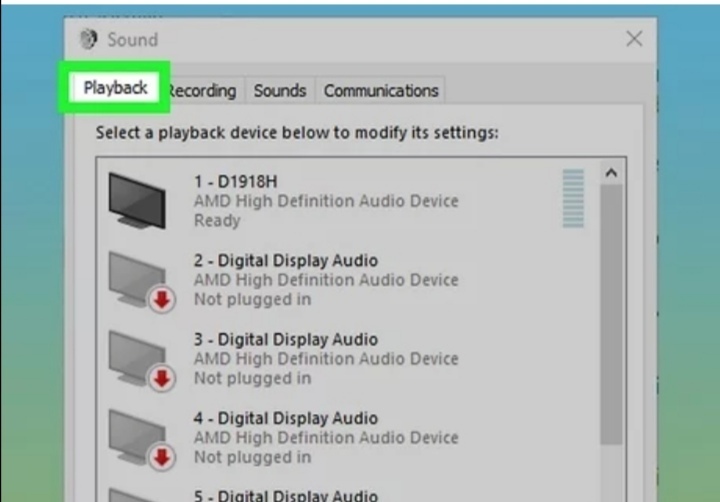Click Not plugged in status of device 3
Image resolution: width=720 pixels, height=502 pixels.
253,378
